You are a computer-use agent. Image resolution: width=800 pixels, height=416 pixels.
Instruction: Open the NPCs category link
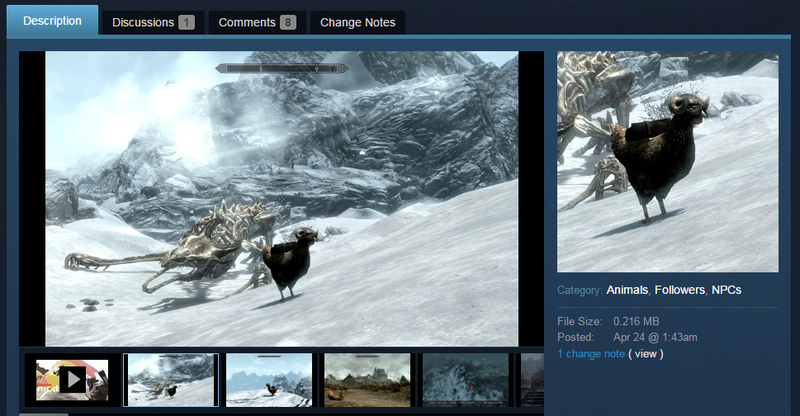[x=727, y=290]
